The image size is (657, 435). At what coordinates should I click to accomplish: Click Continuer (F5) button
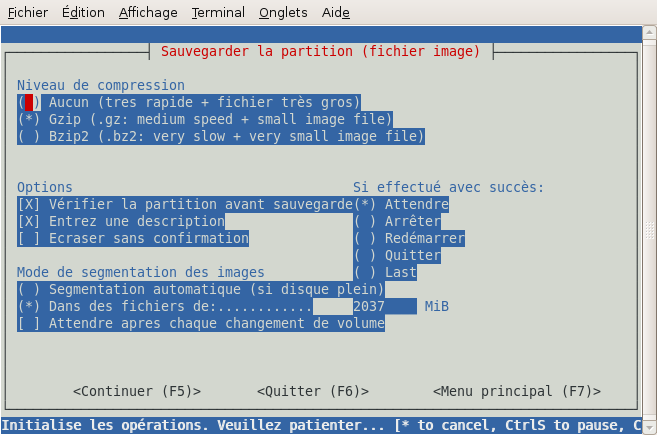[x=137, y=391]
